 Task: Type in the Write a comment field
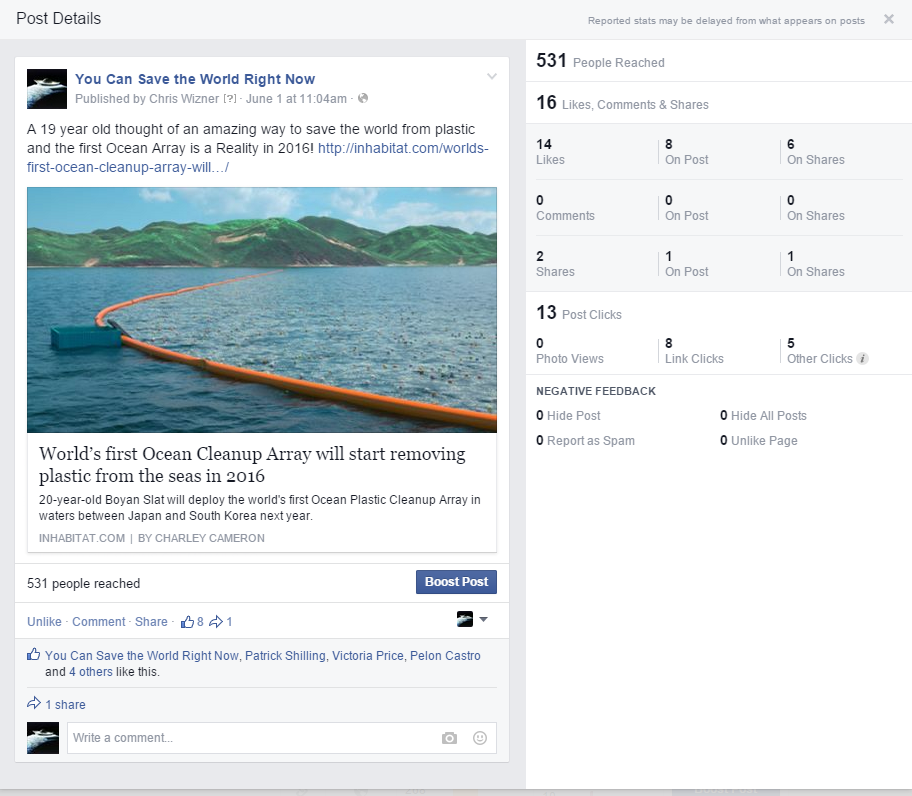click(250, 738)
